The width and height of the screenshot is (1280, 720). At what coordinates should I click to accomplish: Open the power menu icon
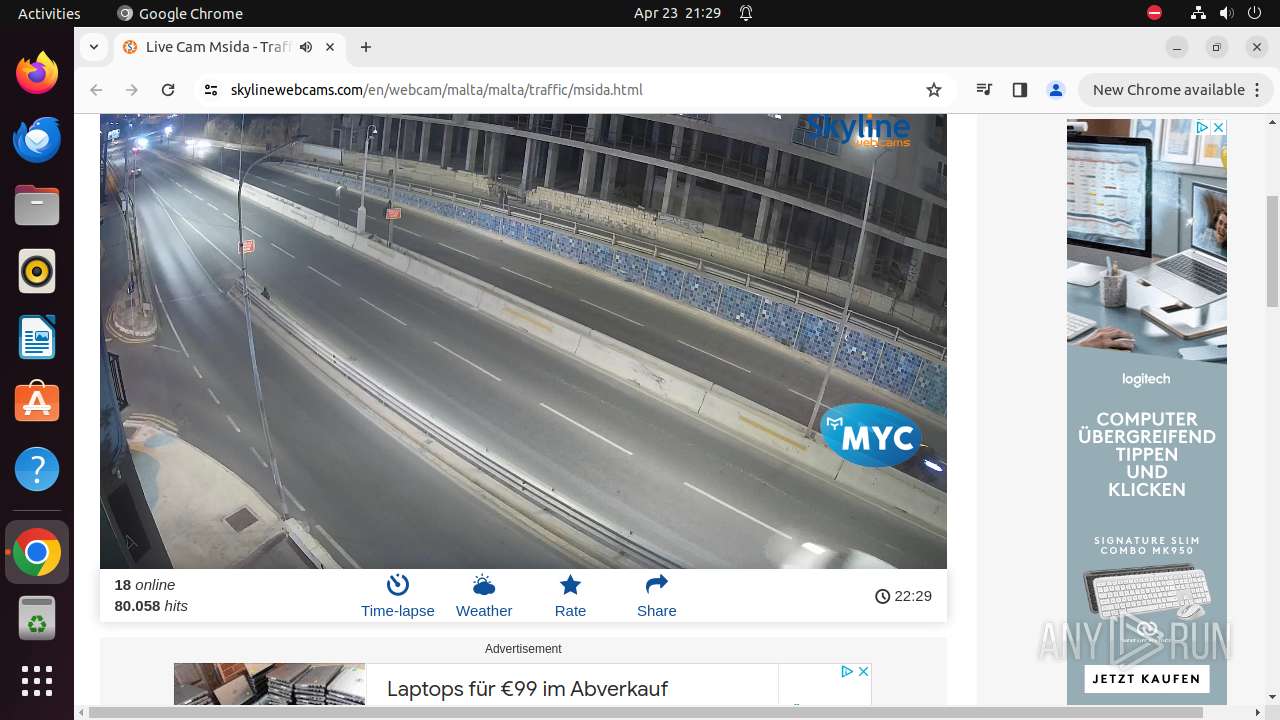click(x=1254, y=13)
